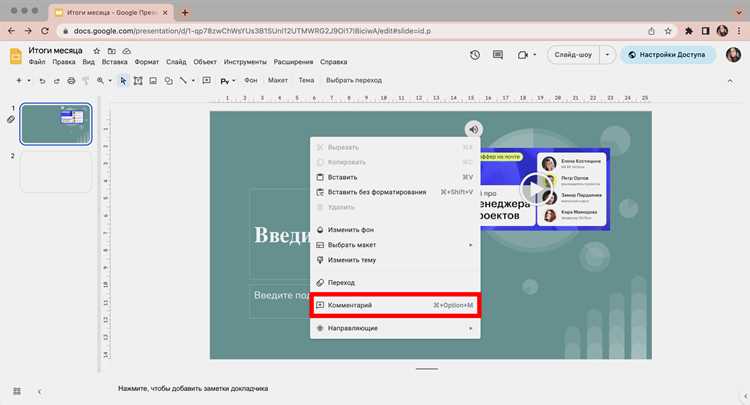Click the speaker notes field

pyautogui.click(x=193, y=389)
